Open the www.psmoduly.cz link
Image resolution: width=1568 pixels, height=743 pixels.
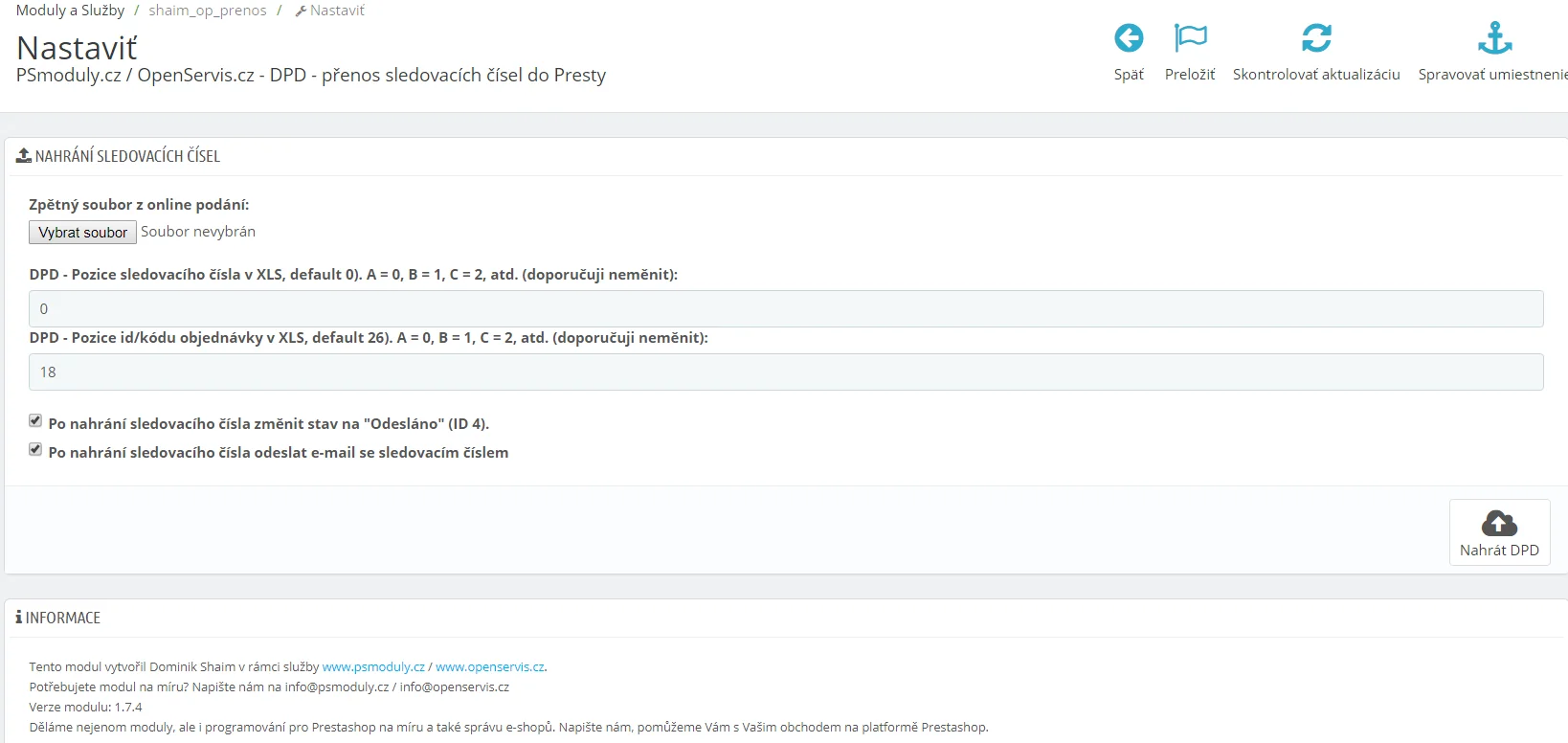[x=373, y=666]
